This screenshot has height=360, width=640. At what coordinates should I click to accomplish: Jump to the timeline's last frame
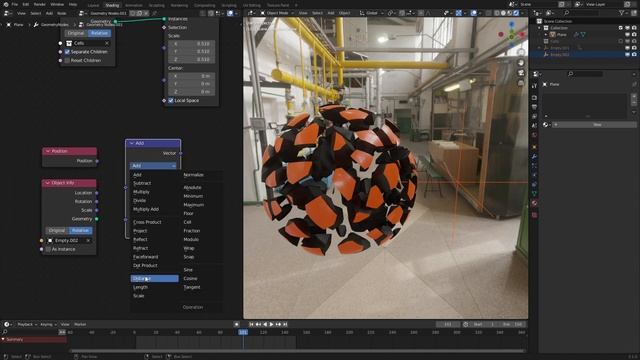285,324
